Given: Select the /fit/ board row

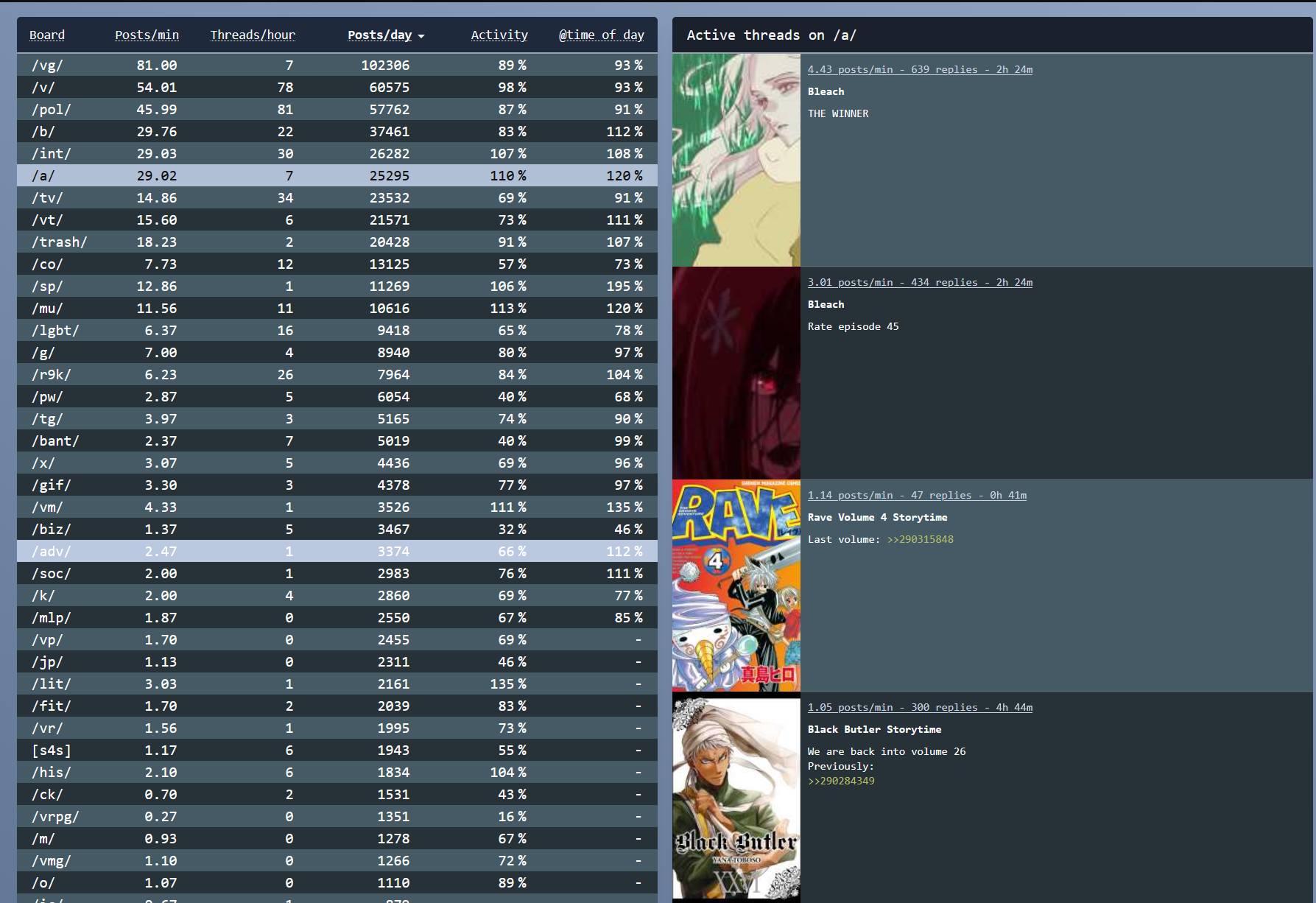Looking at the screenshot, I should pos(337,706).
